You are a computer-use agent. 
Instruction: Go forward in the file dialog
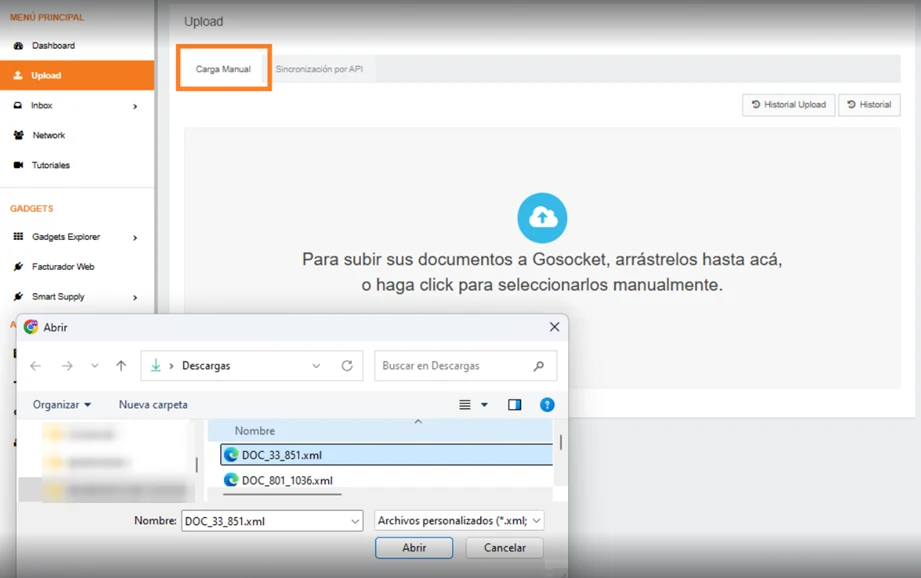pyautogui.click(x=67, y=366)
